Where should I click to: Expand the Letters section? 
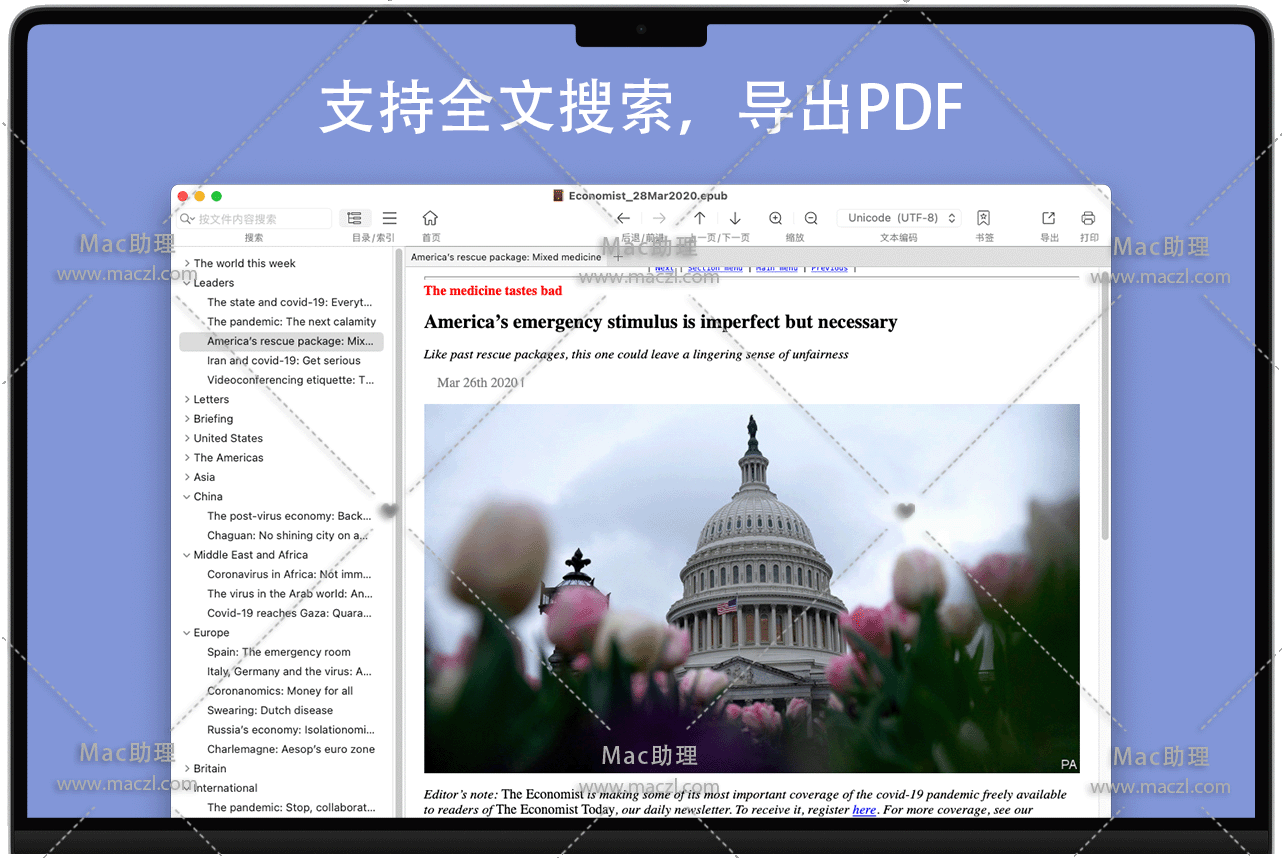[187, 400]
